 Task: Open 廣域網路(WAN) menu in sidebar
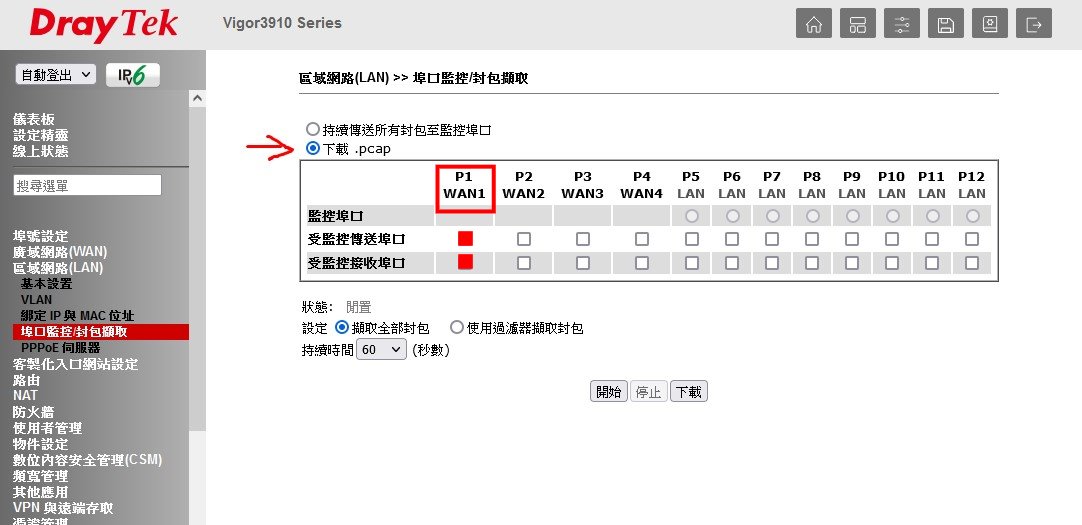click(60, 252)
